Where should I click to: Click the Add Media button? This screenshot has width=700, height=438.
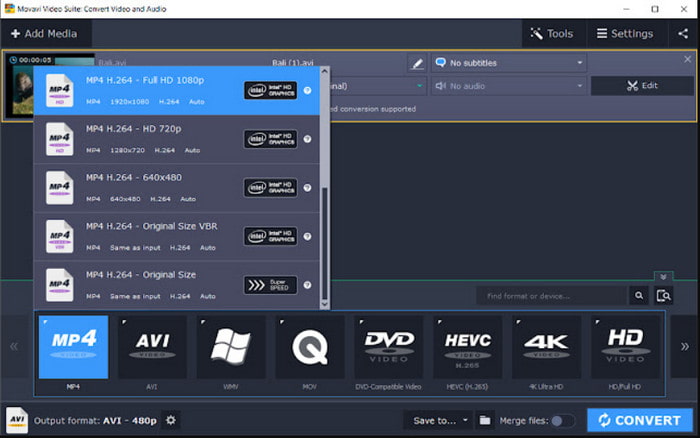coord(44,33)
